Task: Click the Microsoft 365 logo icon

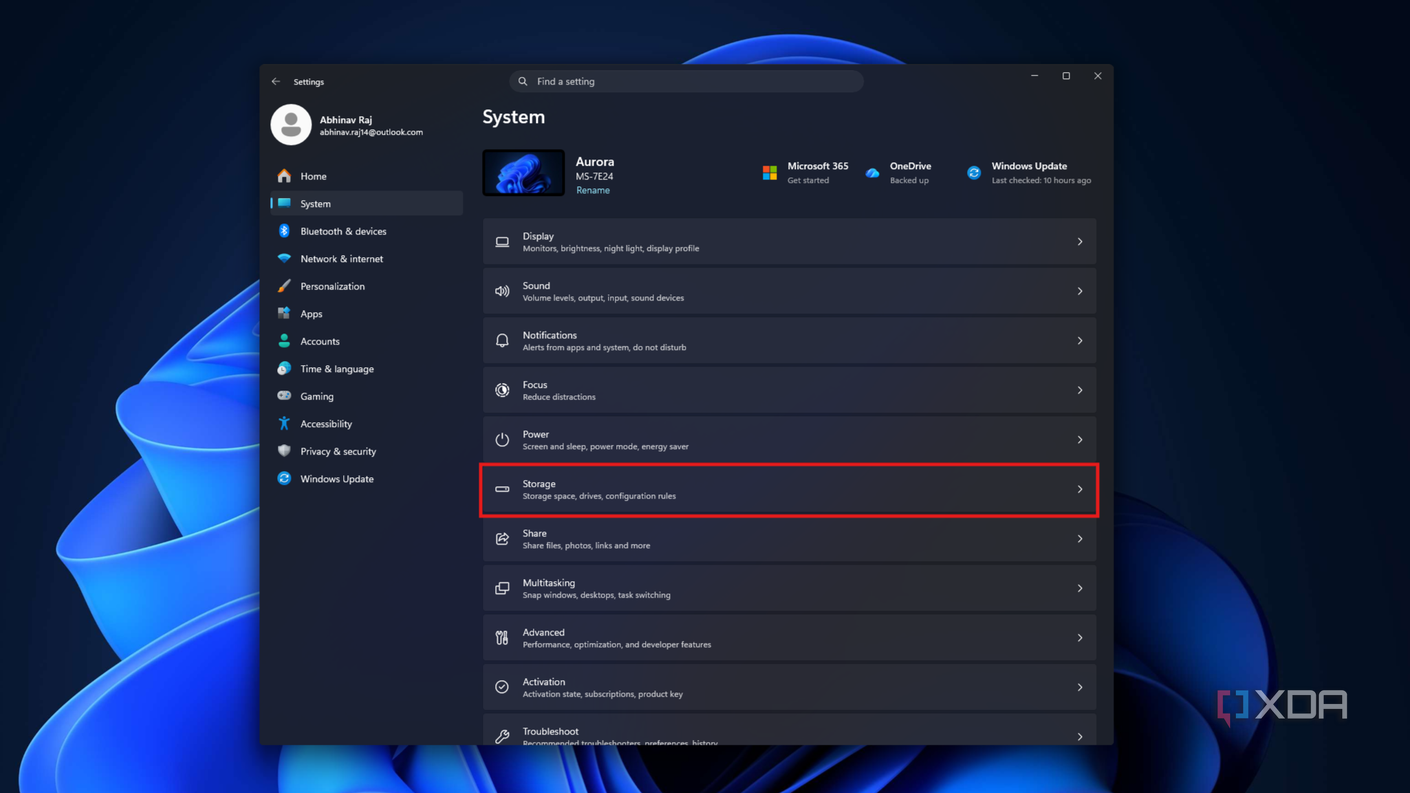Action: [x=769, y=173]
